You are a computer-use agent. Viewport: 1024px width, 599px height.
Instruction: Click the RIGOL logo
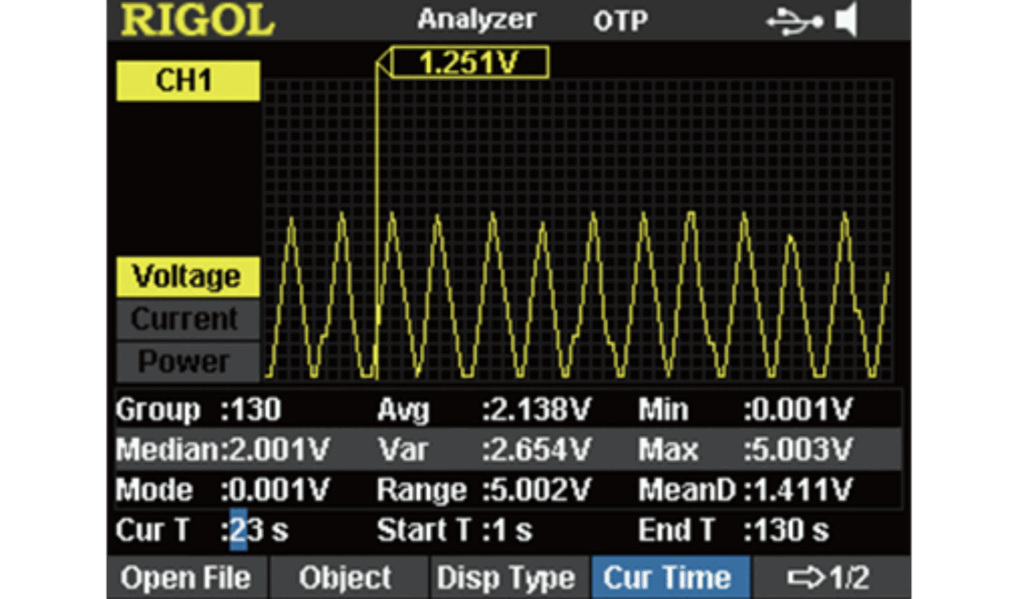(197, 21)
